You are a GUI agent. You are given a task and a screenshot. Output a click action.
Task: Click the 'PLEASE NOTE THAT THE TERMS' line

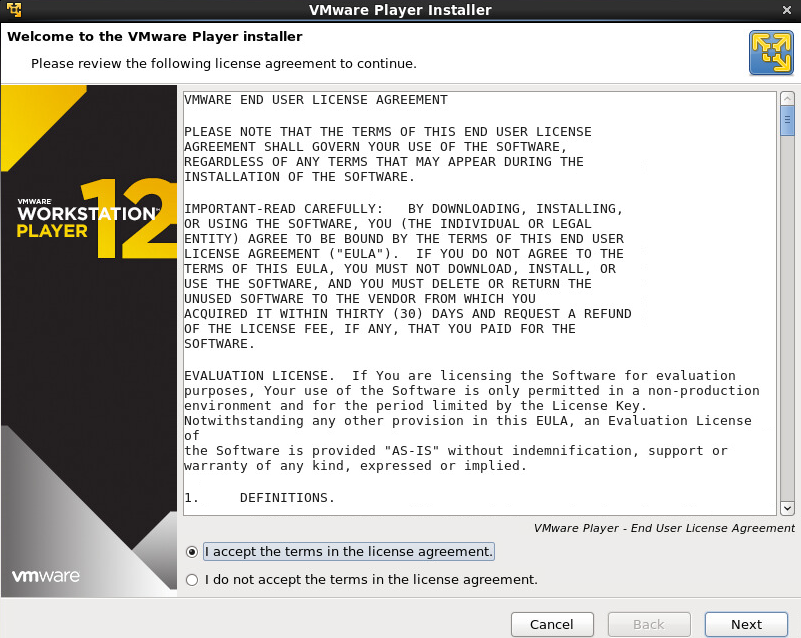coord(388,131)
